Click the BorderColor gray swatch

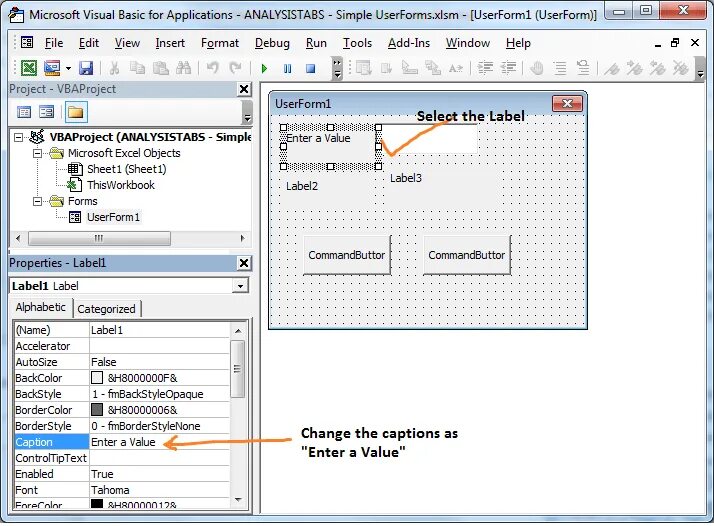[97, 410]
